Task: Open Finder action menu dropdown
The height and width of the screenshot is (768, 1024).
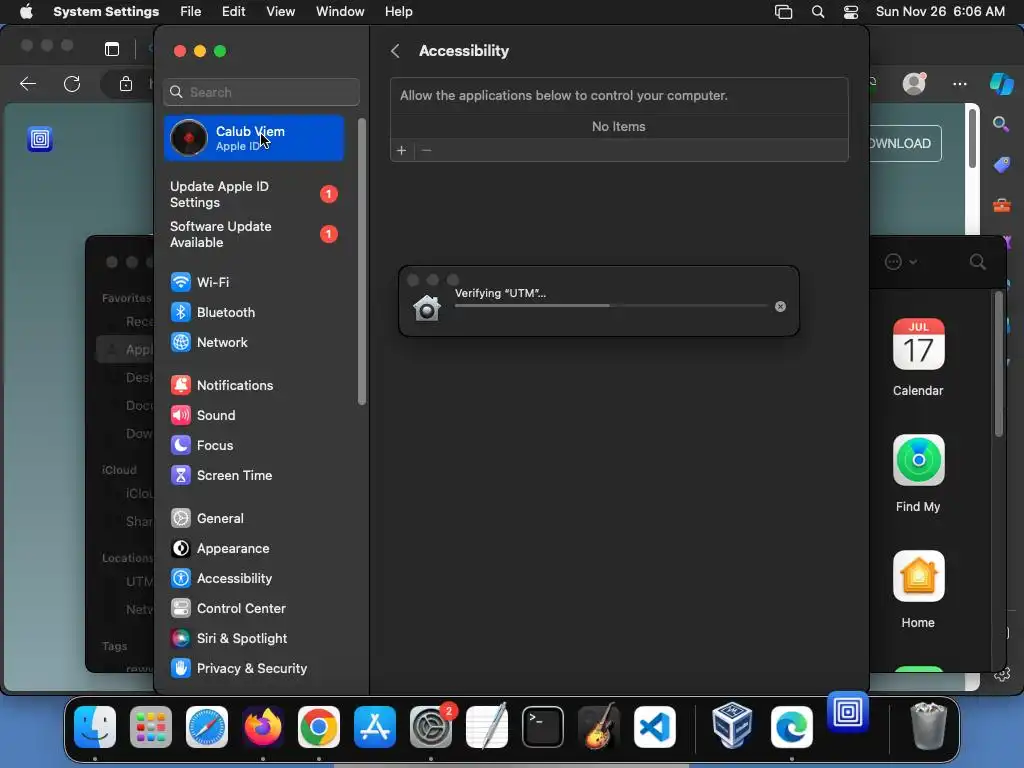Action: (x=901, y=263)
